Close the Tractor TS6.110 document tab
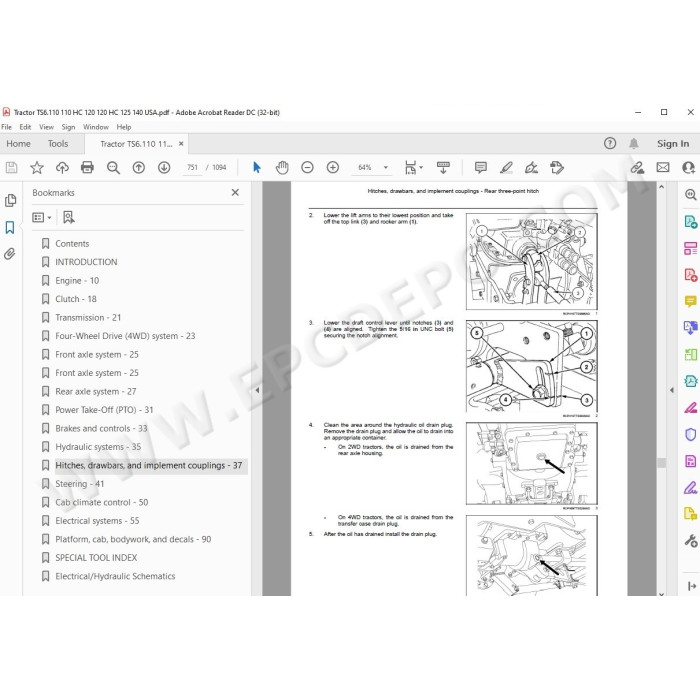700x700 pixels. (181, 144)
